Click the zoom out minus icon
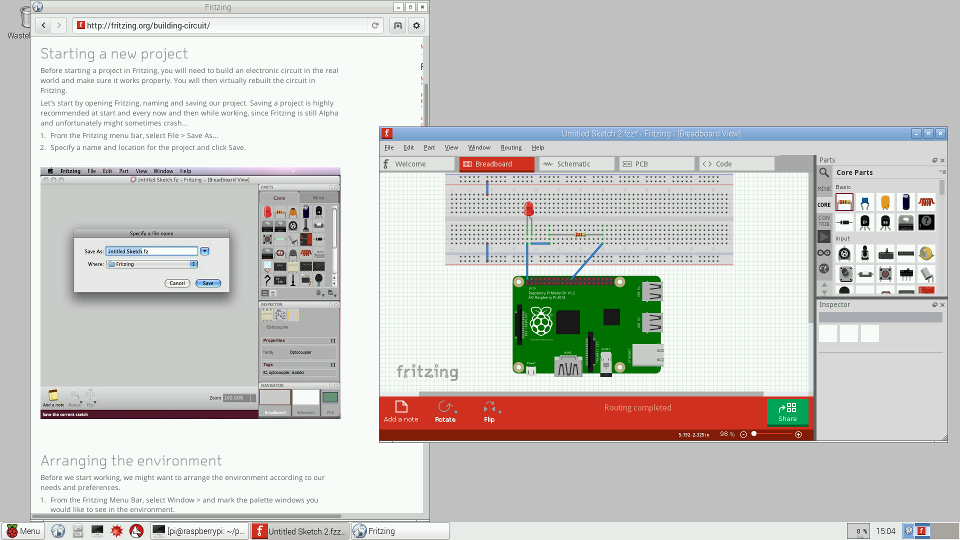The height and width of the screenshot is (540, 960). (743, 435)
